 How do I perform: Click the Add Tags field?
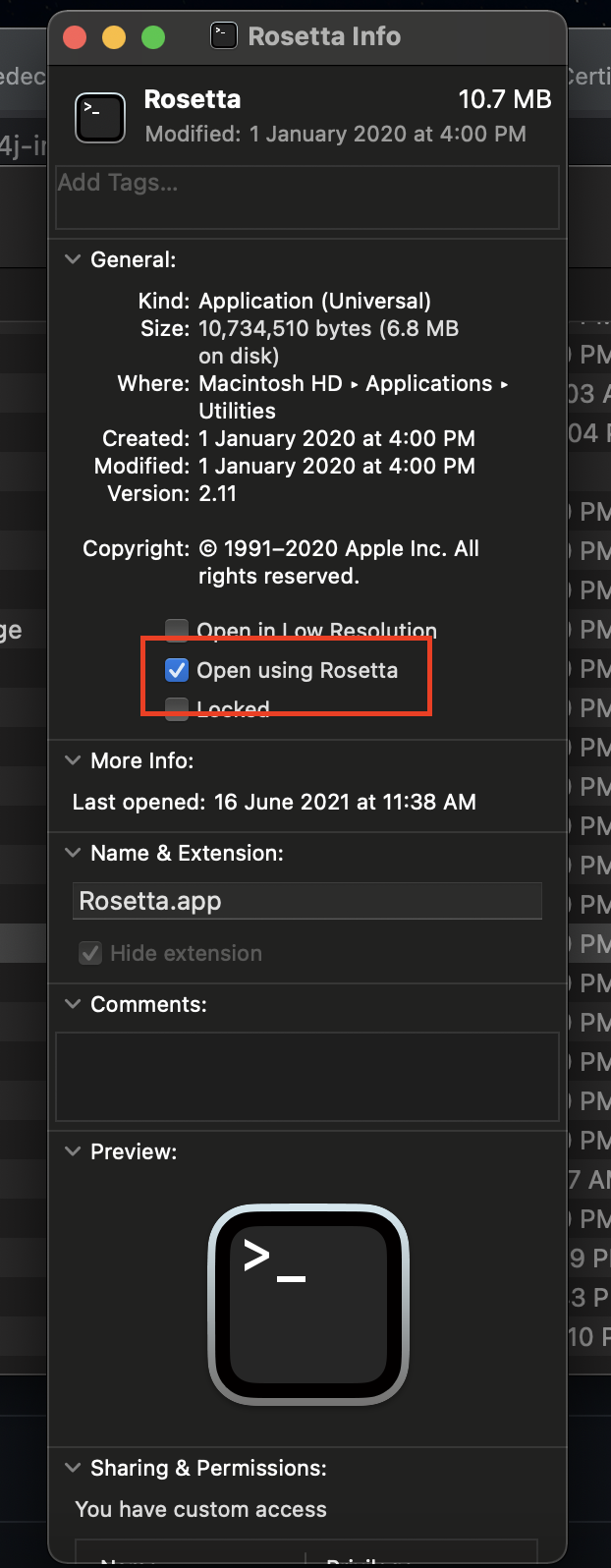307,196
